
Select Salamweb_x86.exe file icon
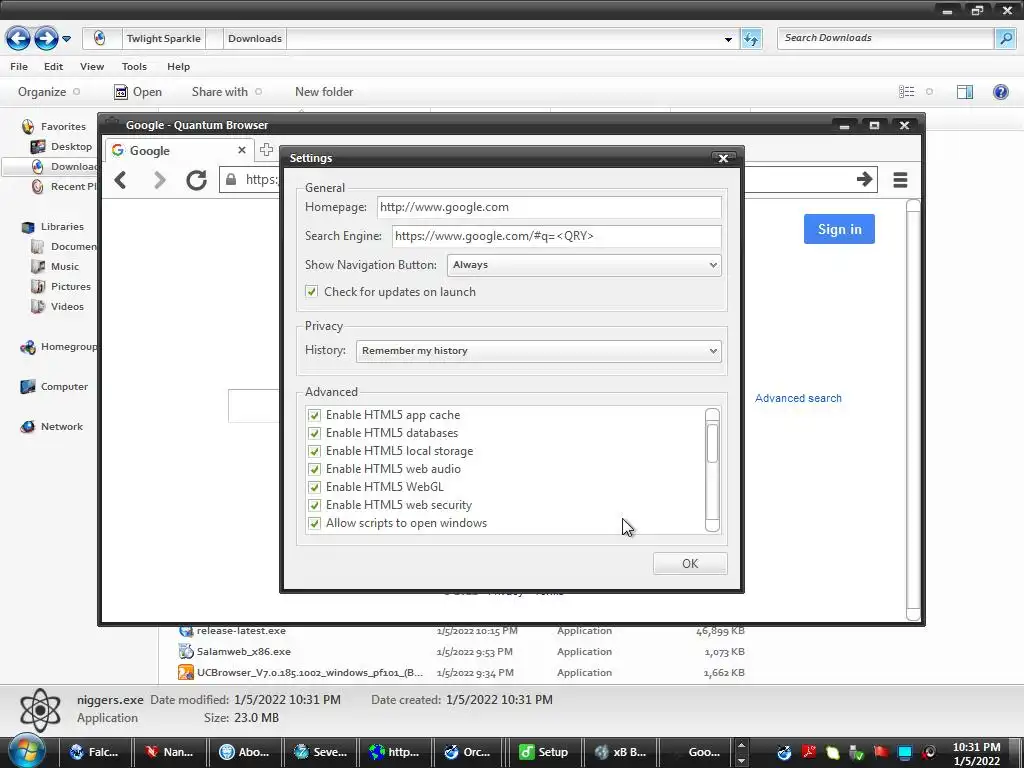(186, 651)
